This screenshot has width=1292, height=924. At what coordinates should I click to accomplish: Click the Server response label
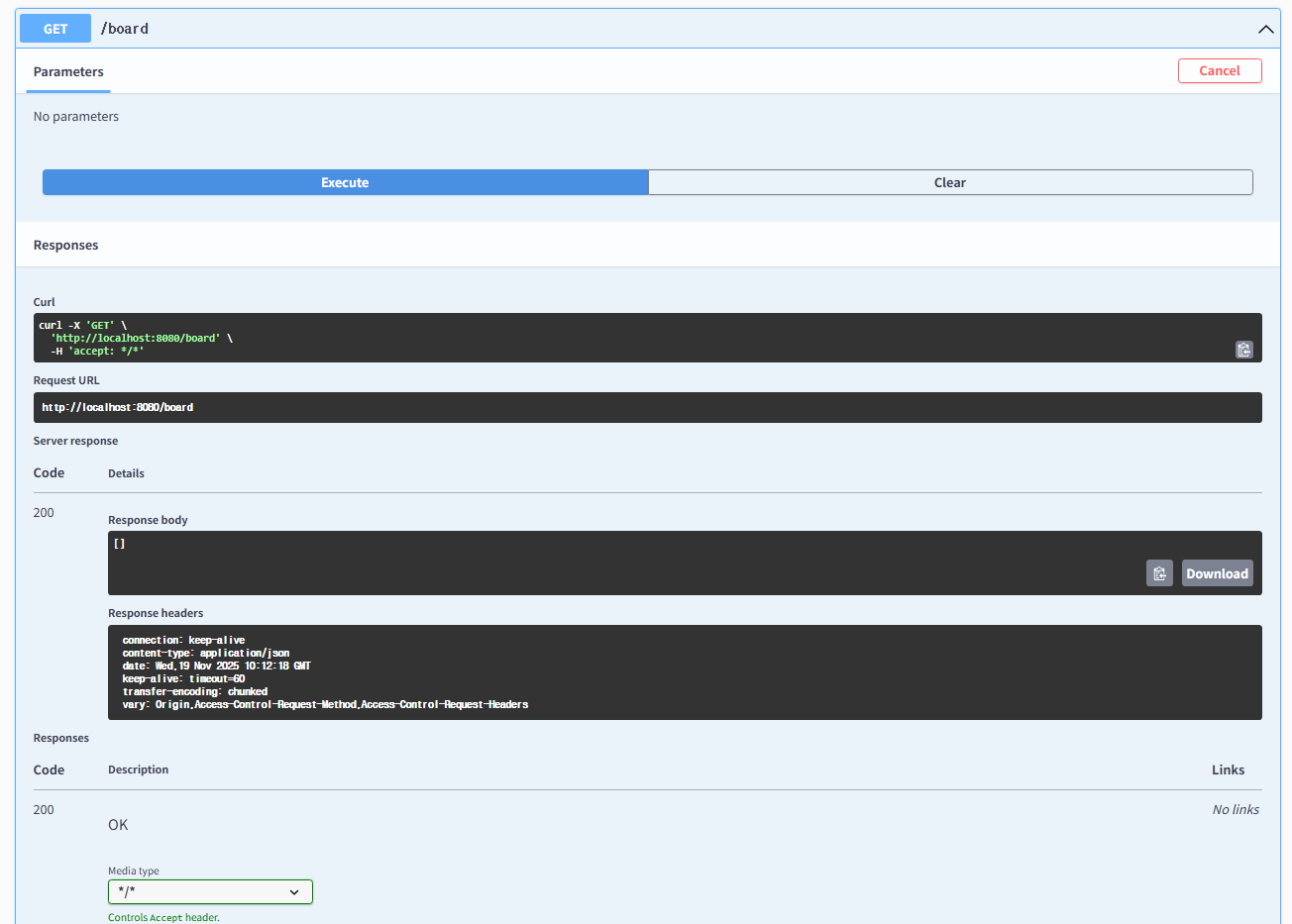point(75,441)
